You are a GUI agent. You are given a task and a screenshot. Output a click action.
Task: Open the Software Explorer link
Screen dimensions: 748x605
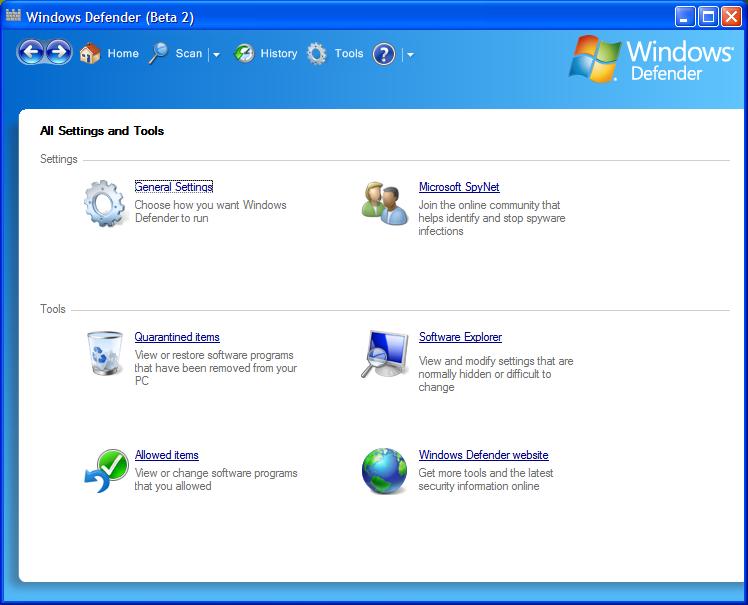click(460, 337)
